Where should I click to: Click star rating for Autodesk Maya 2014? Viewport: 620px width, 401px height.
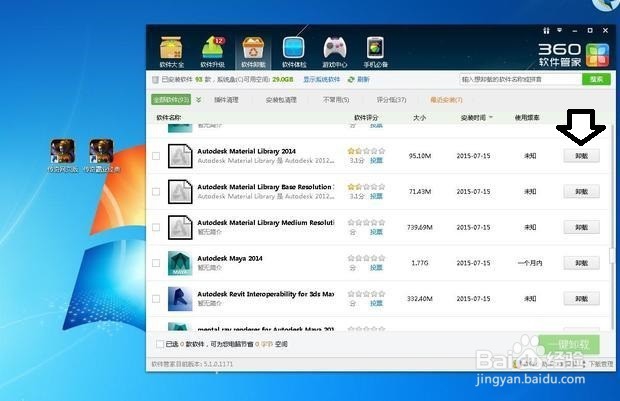tap(366, 258)
